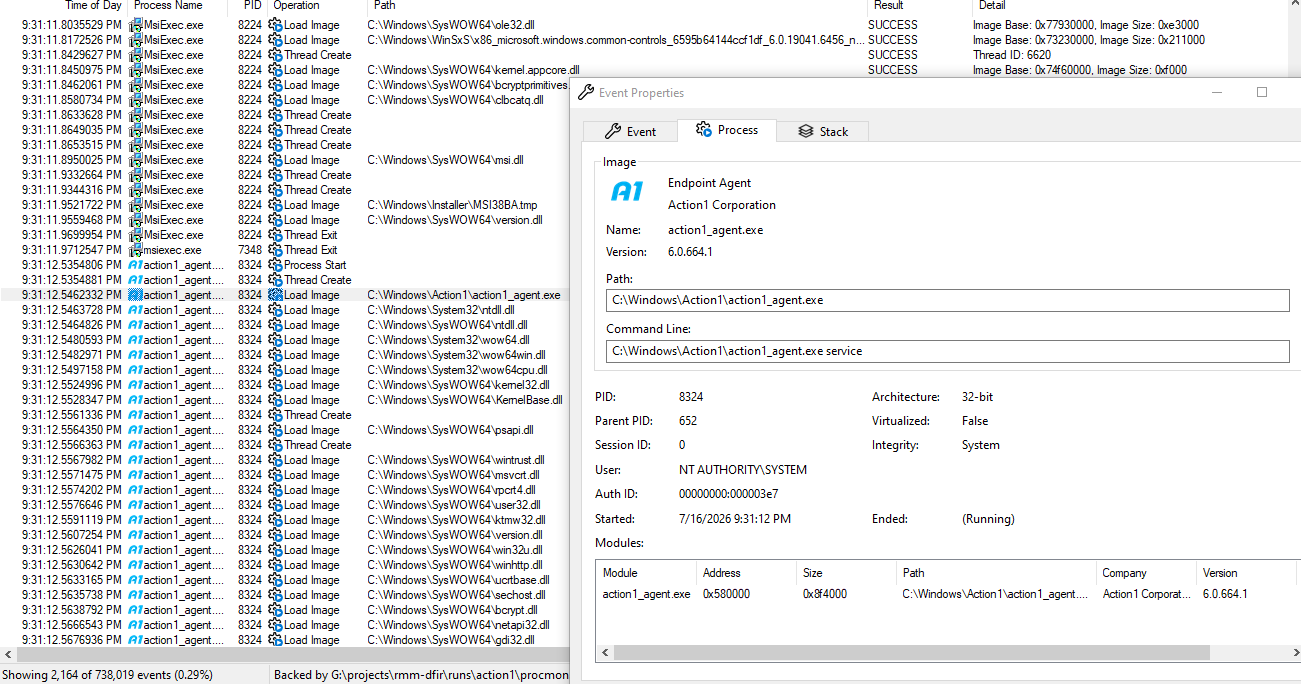
Task: Click the detail Image Base: 0x77930000 cell
Action: (1086, 25)
